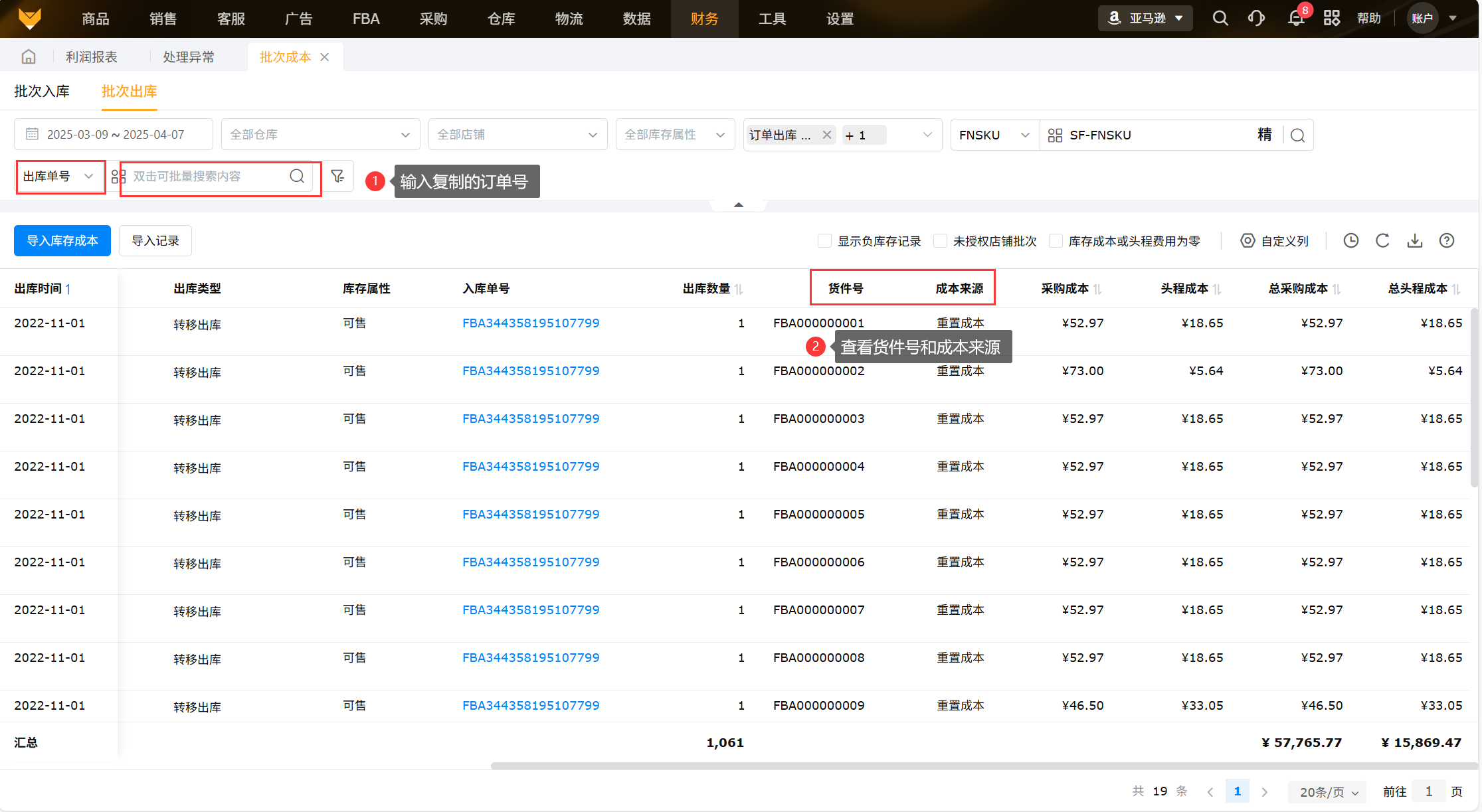Open the advanced filter funnel icon
The image size is (1482, 812).
337,176
